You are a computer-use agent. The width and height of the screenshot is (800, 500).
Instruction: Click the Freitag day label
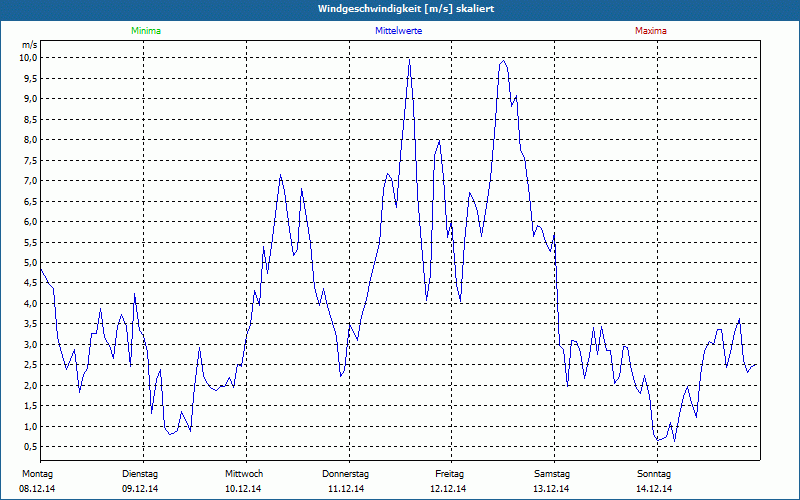(x=449, y=474)
